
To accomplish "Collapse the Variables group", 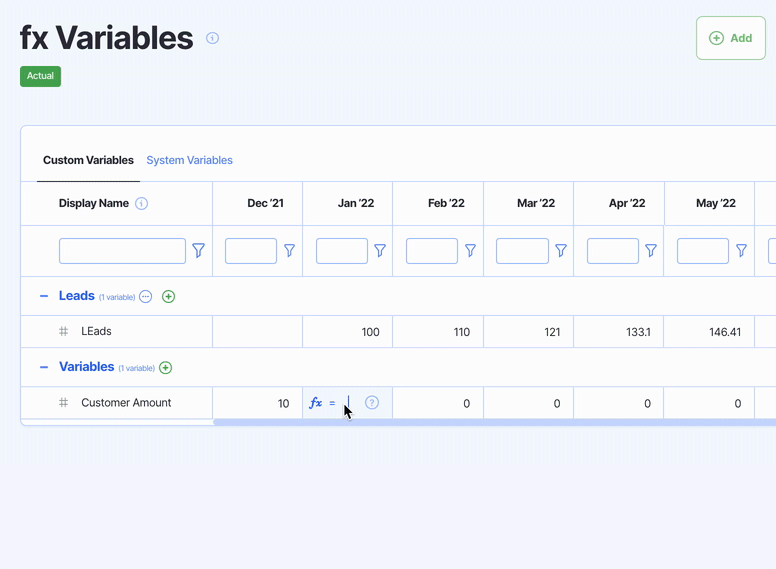I will click(x=44, y=368).
